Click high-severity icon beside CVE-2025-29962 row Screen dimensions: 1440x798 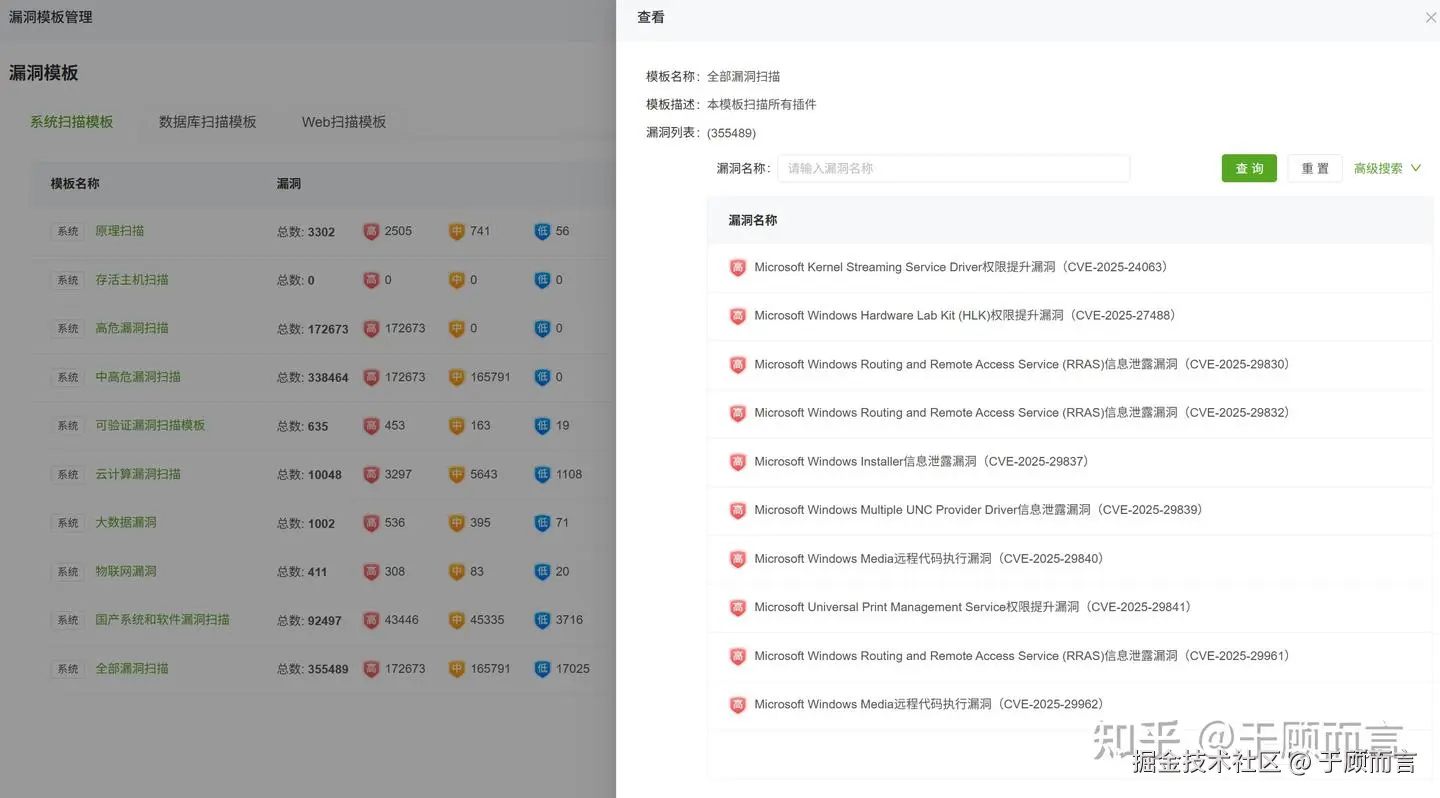click(x=738, y=705)
